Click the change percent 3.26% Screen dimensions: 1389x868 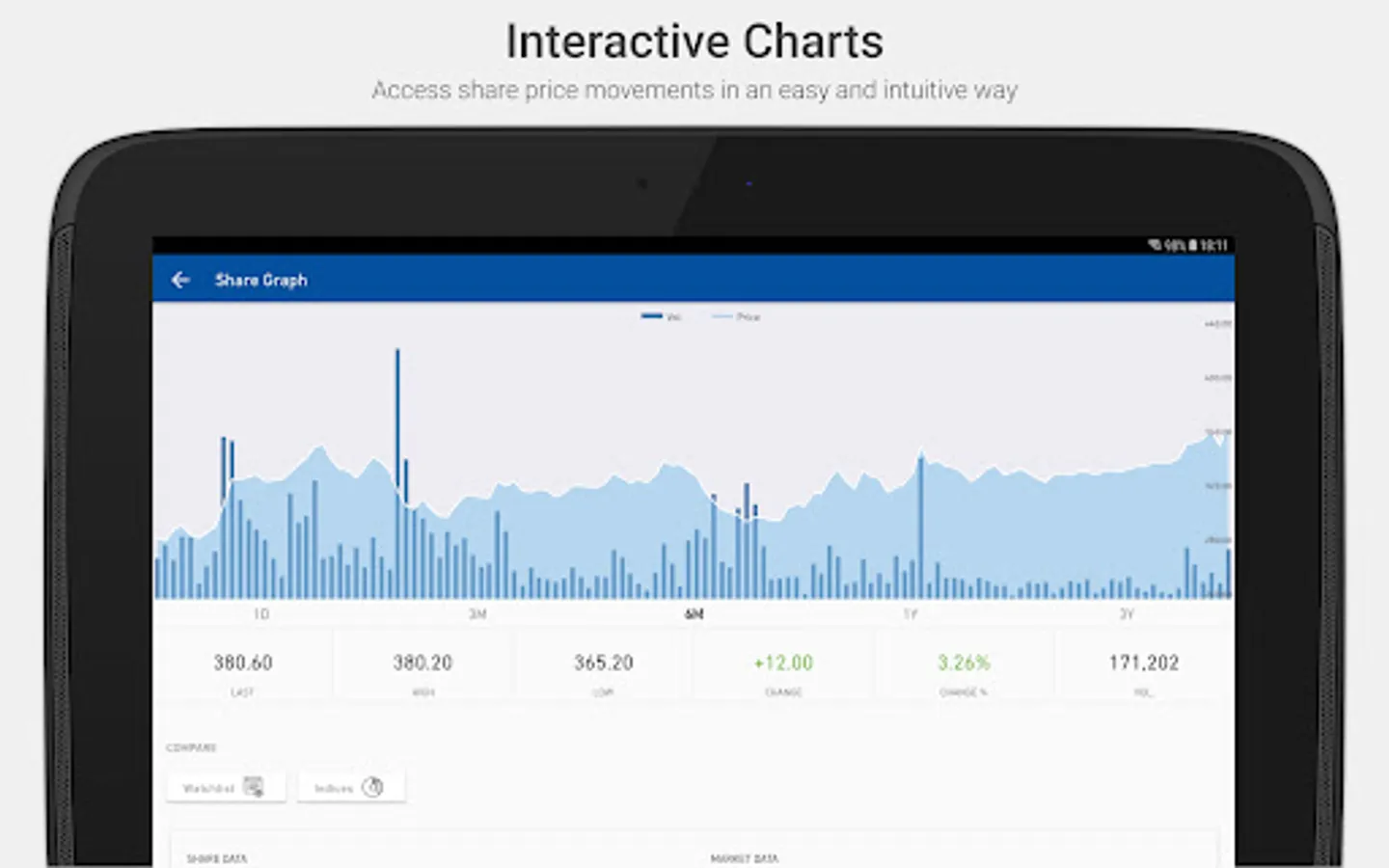(x=964, y=663)
